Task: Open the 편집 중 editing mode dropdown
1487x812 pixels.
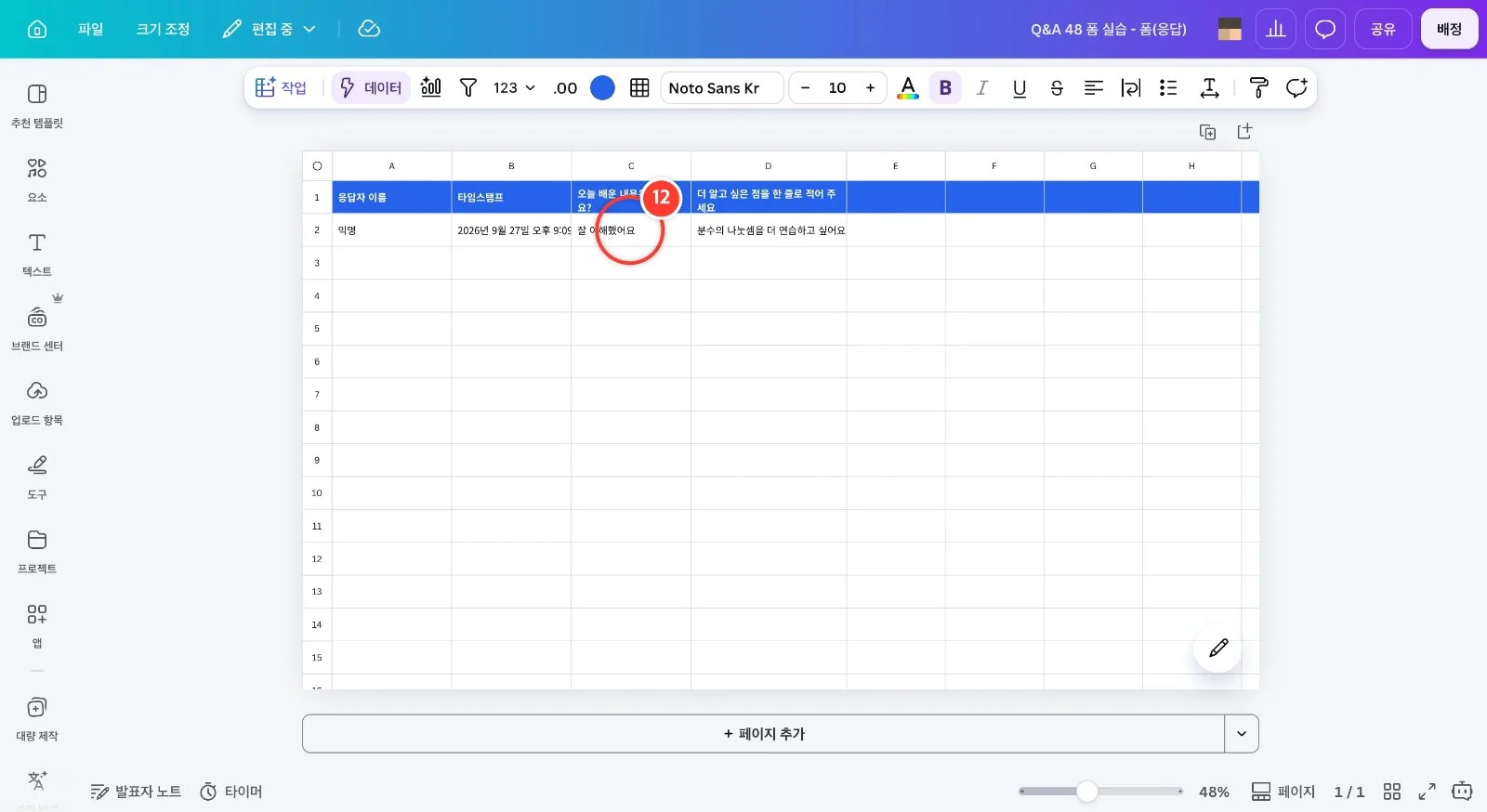Action: pyautogui.click(x=270, y=29)
